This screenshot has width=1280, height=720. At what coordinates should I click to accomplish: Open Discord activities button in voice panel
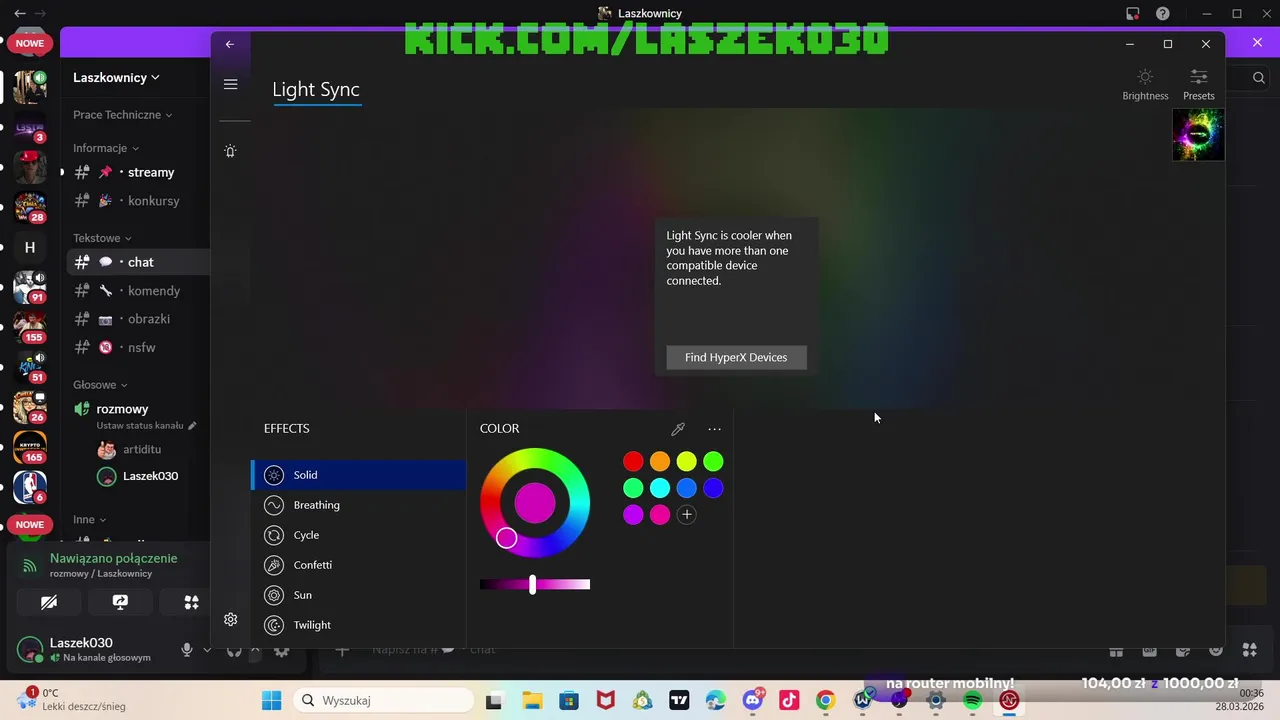191,602
